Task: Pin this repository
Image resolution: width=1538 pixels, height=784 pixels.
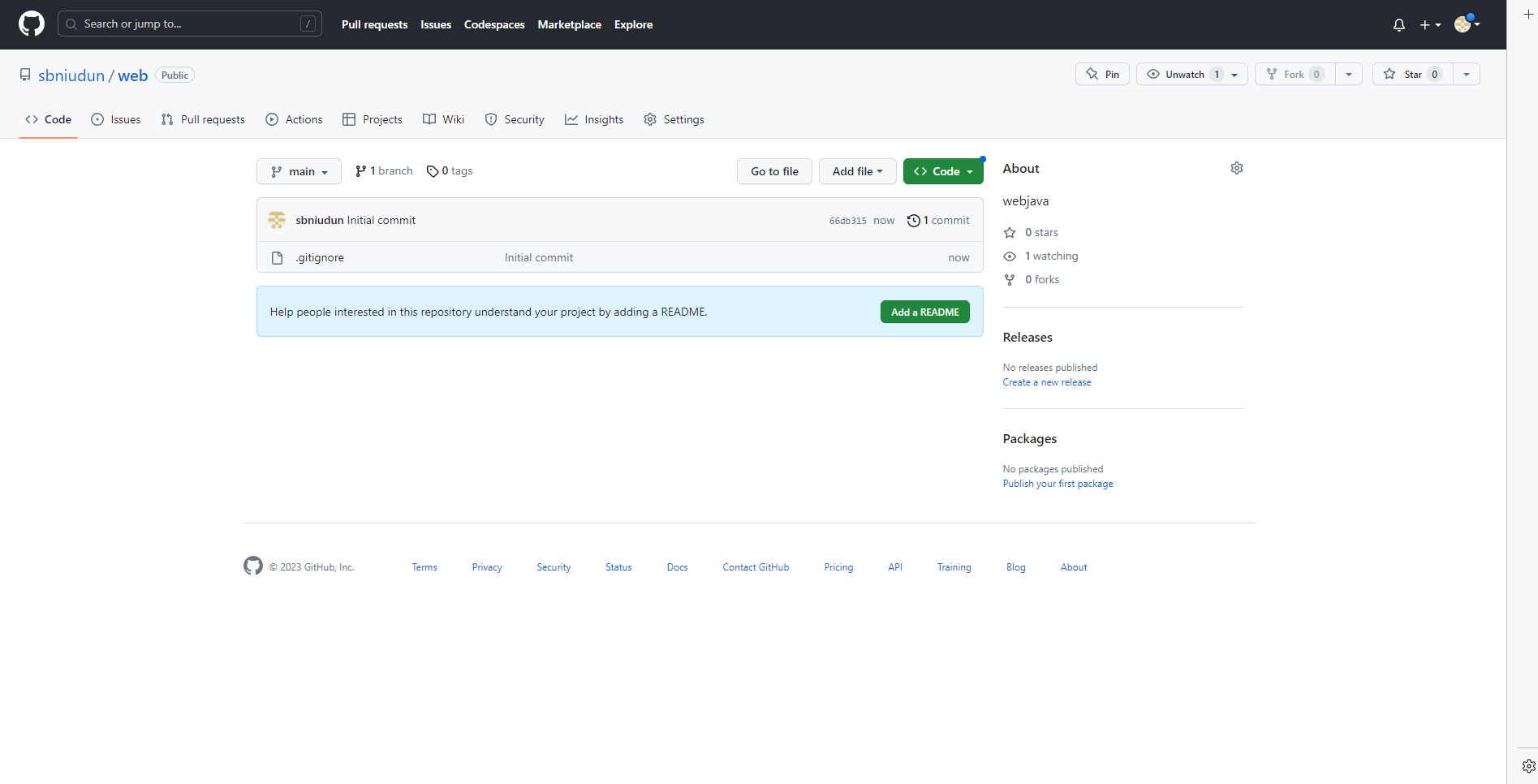Action: (1102, 75)
